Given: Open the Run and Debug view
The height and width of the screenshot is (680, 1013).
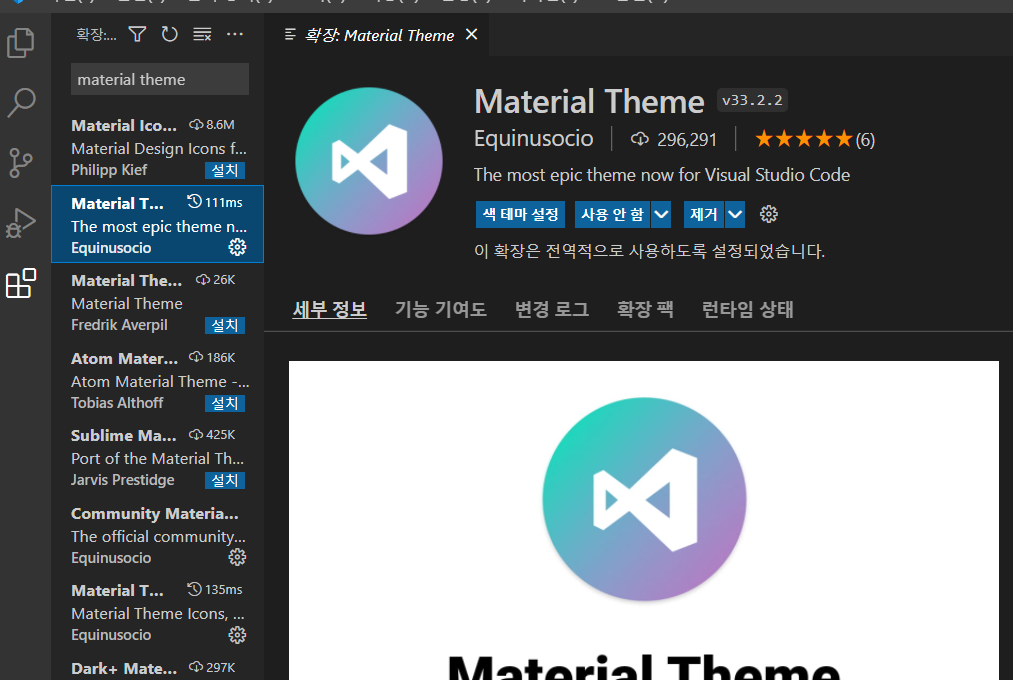Looking at the screenshot, I should 21,223.
